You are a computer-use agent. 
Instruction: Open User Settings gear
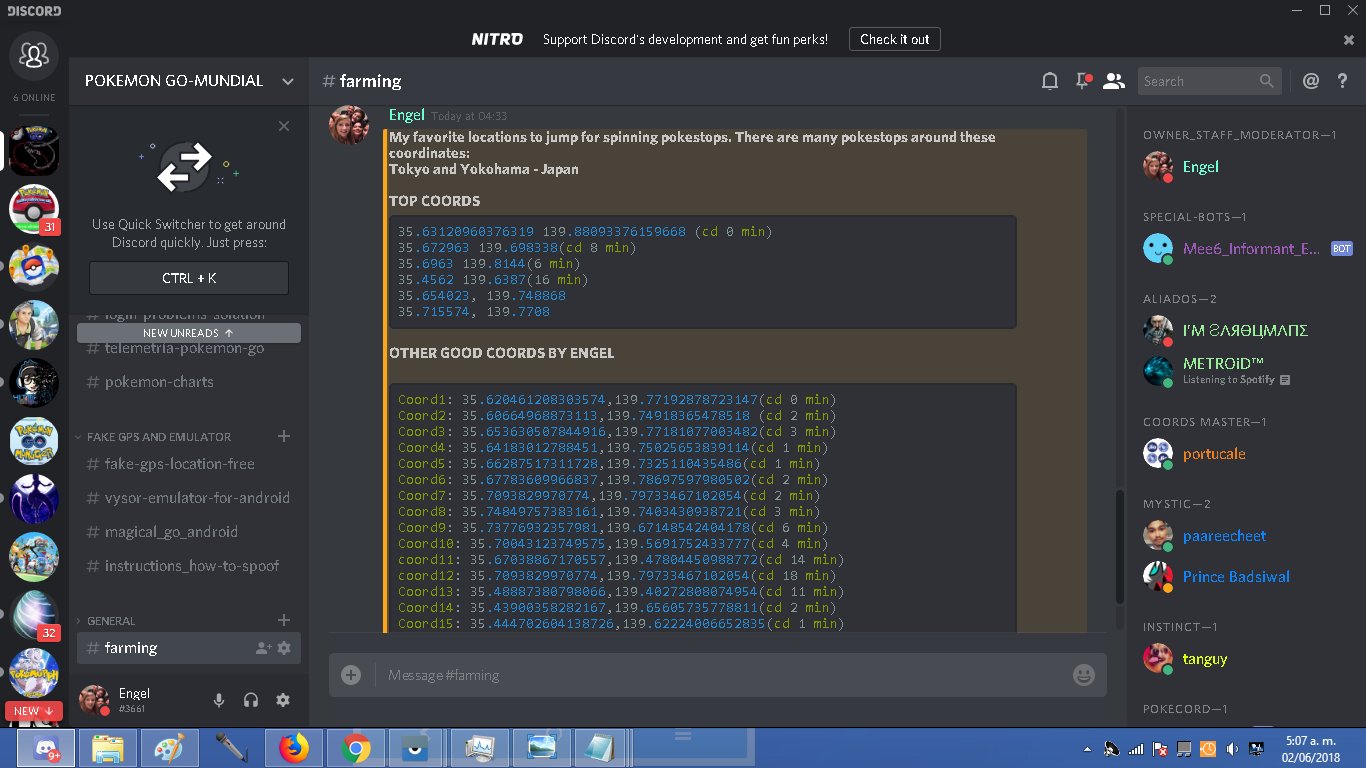(x=283, y=701)
